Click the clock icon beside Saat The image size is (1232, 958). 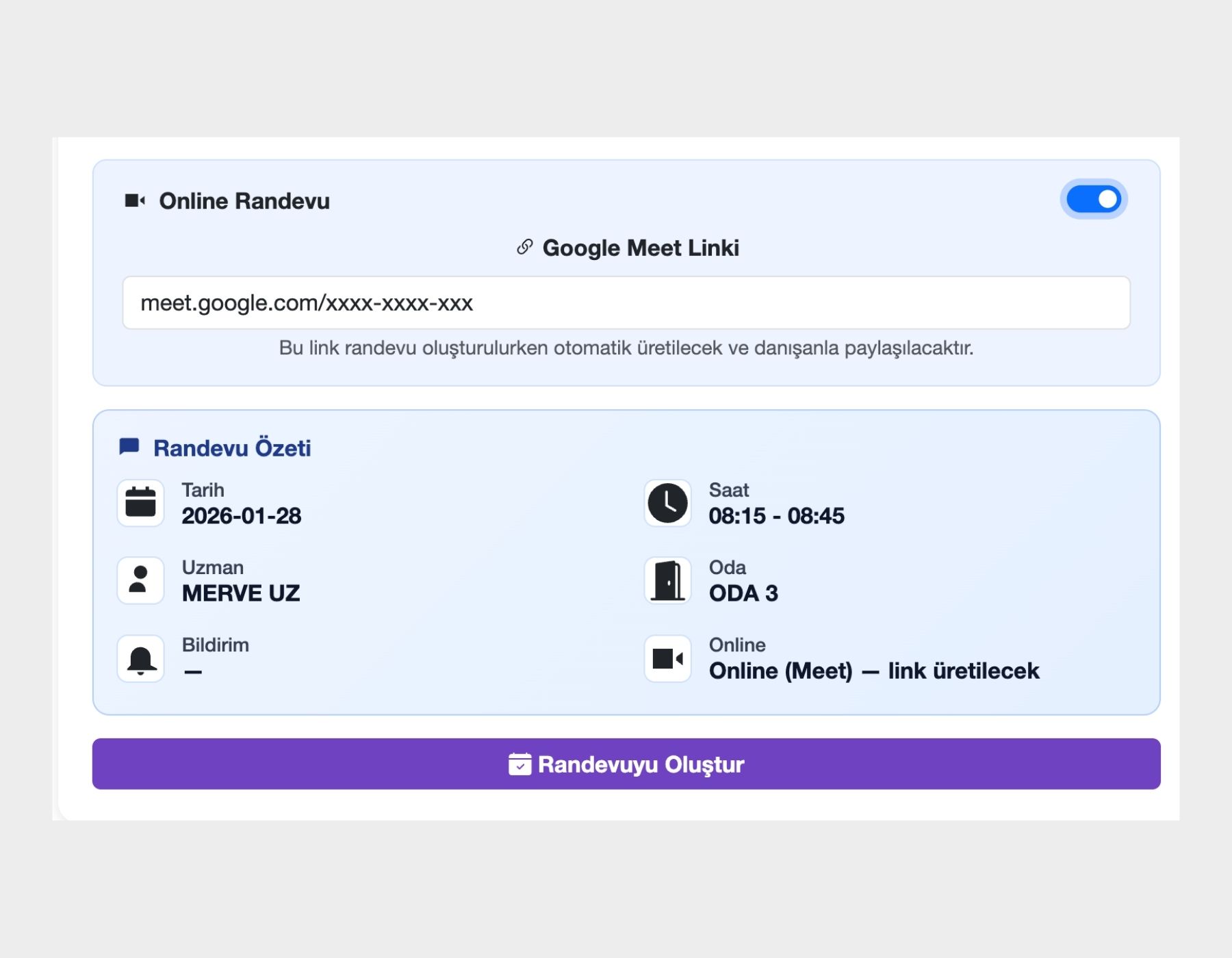coord(667,503)
